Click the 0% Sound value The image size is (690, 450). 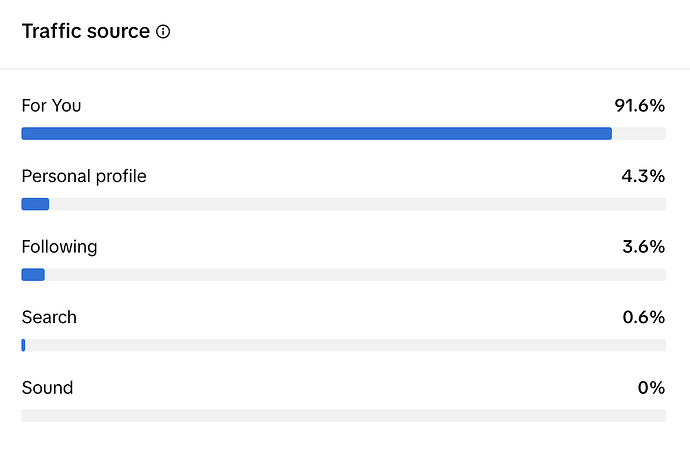coord(651,388)
